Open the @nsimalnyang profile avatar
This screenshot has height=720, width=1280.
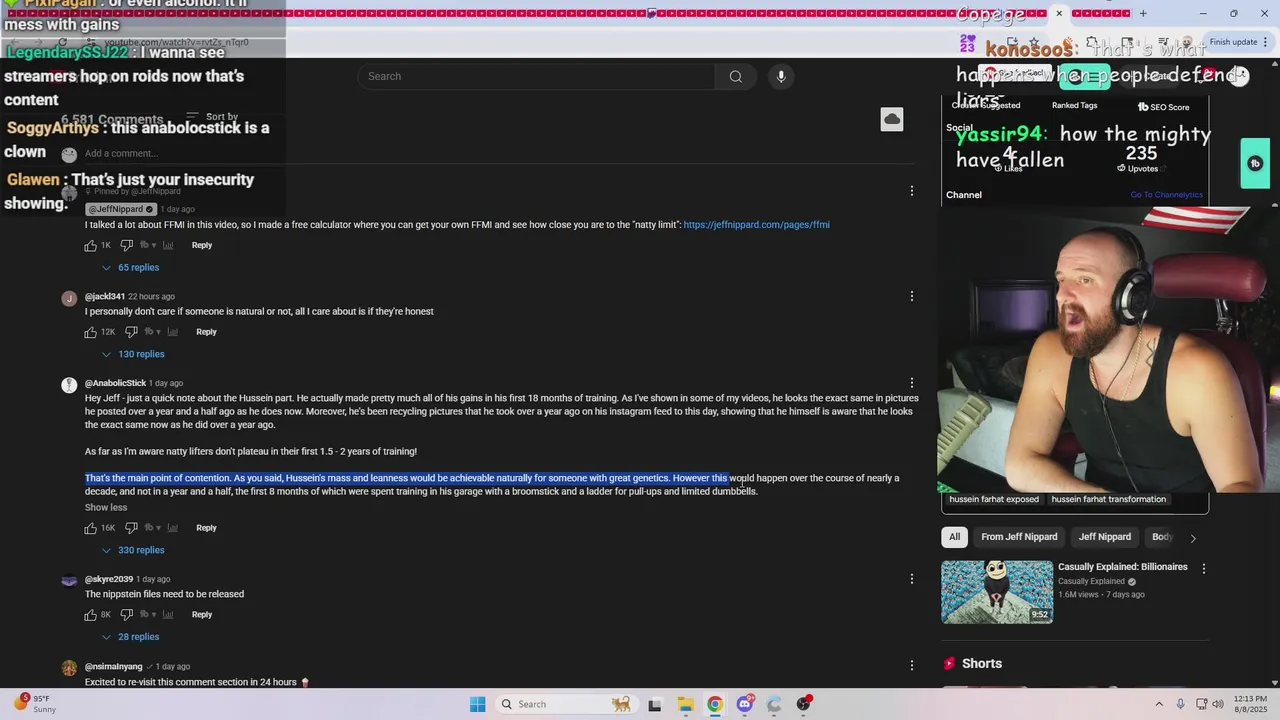coord(69,668)
